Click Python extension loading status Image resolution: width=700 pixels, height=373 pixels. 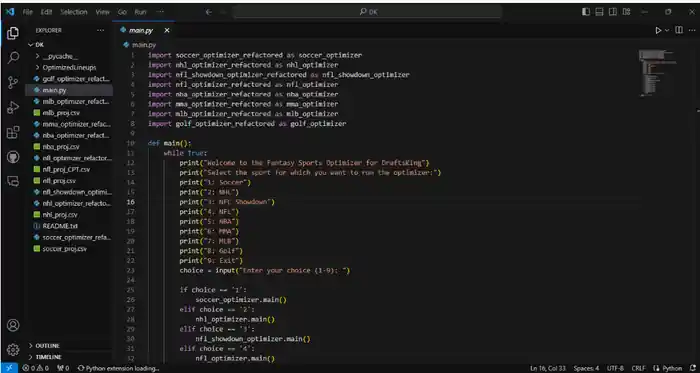tap(118, 368)
